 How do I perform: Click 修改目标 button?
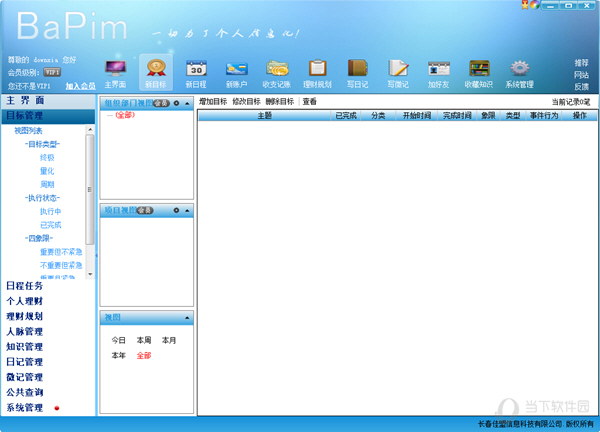click(x=246, y=101)
